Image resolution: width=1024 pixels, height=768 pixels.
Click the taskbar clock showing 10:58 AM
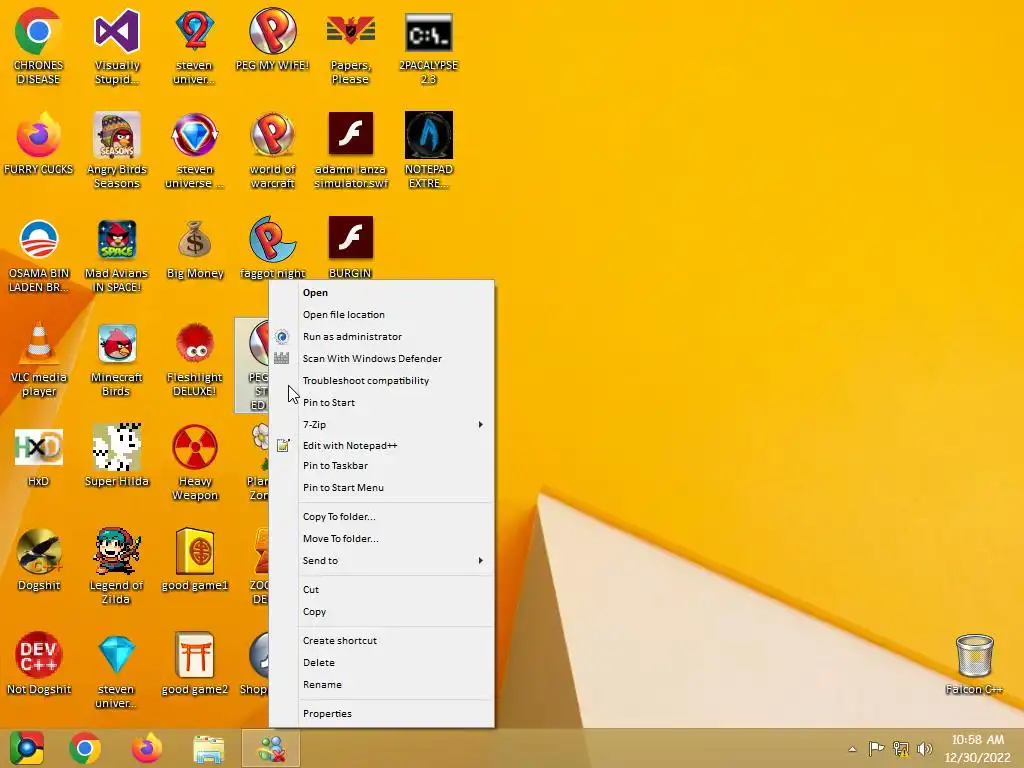pos(977,748)
